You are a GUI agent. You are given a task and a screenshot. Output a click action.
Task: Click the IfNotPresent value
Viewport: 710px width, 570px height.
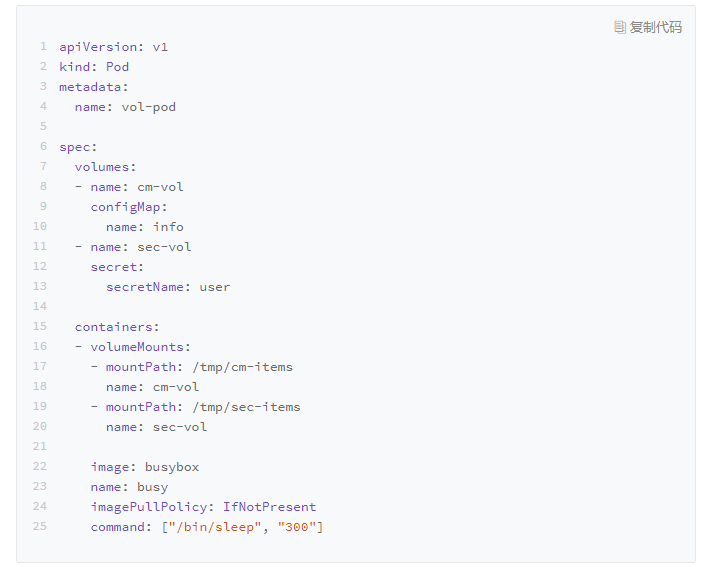click(269, 507)
